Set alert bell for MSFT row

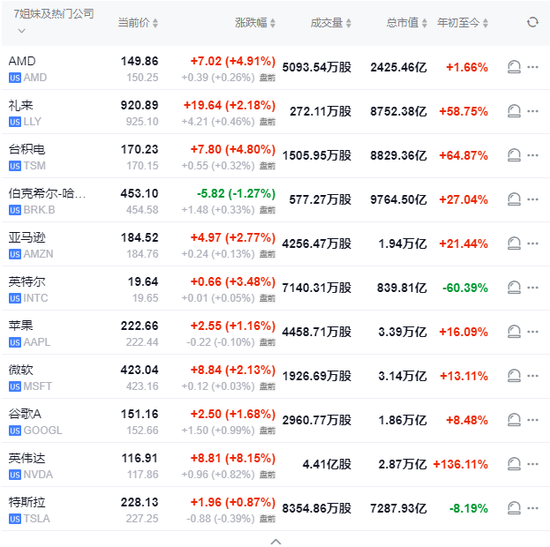click(x=514, y=376)
